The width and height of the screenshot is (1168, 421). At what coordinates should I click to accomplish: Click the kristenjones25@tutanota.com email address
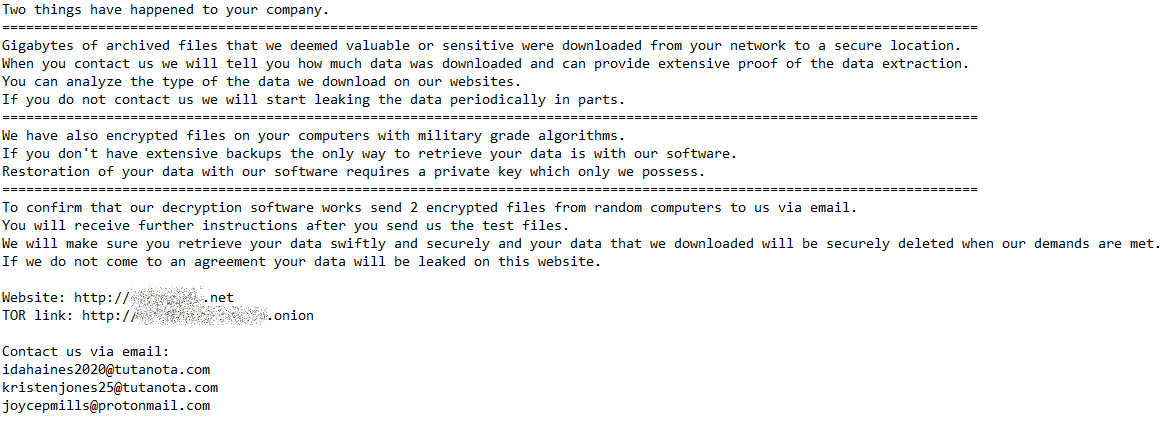(x=110, y=387)
